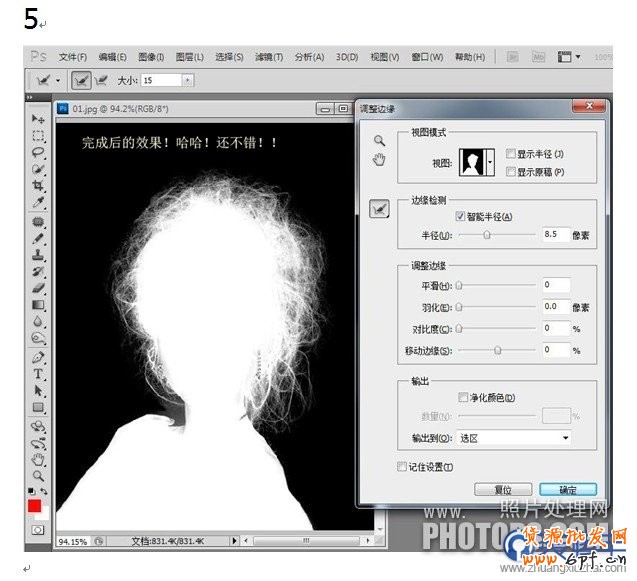
Task: Open the brush 大小 size dropdown arrow
Action: click(188, 79)
